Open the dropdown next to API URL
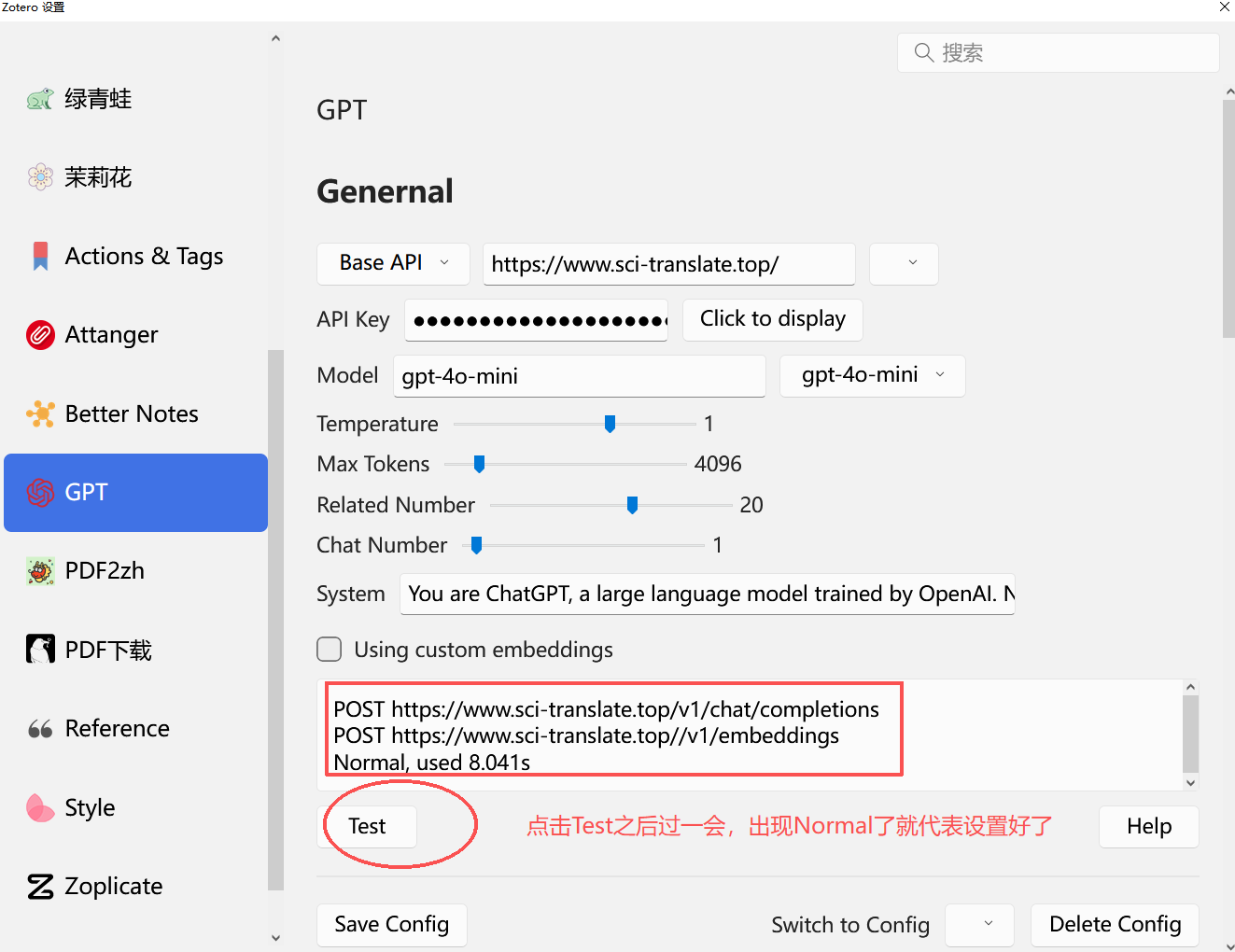 [x=903, y=263]
